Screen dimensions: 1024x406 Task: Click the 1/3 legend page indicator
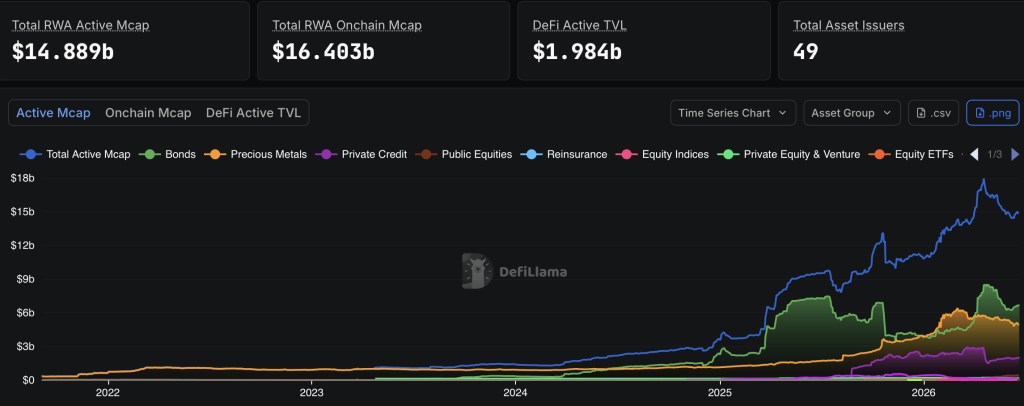[x=994, y=155]
